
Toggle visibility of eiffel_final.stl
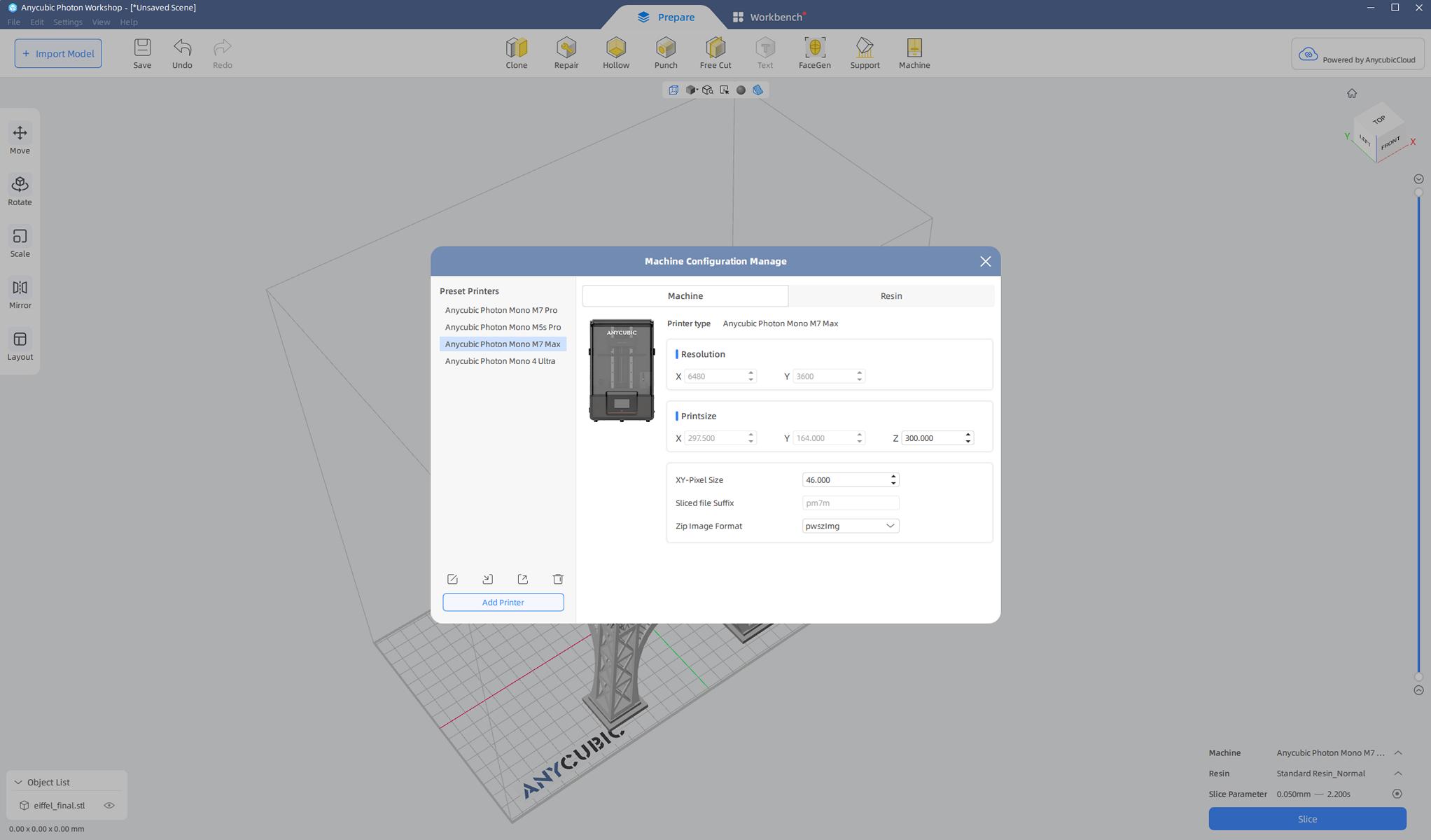(109, 805)
